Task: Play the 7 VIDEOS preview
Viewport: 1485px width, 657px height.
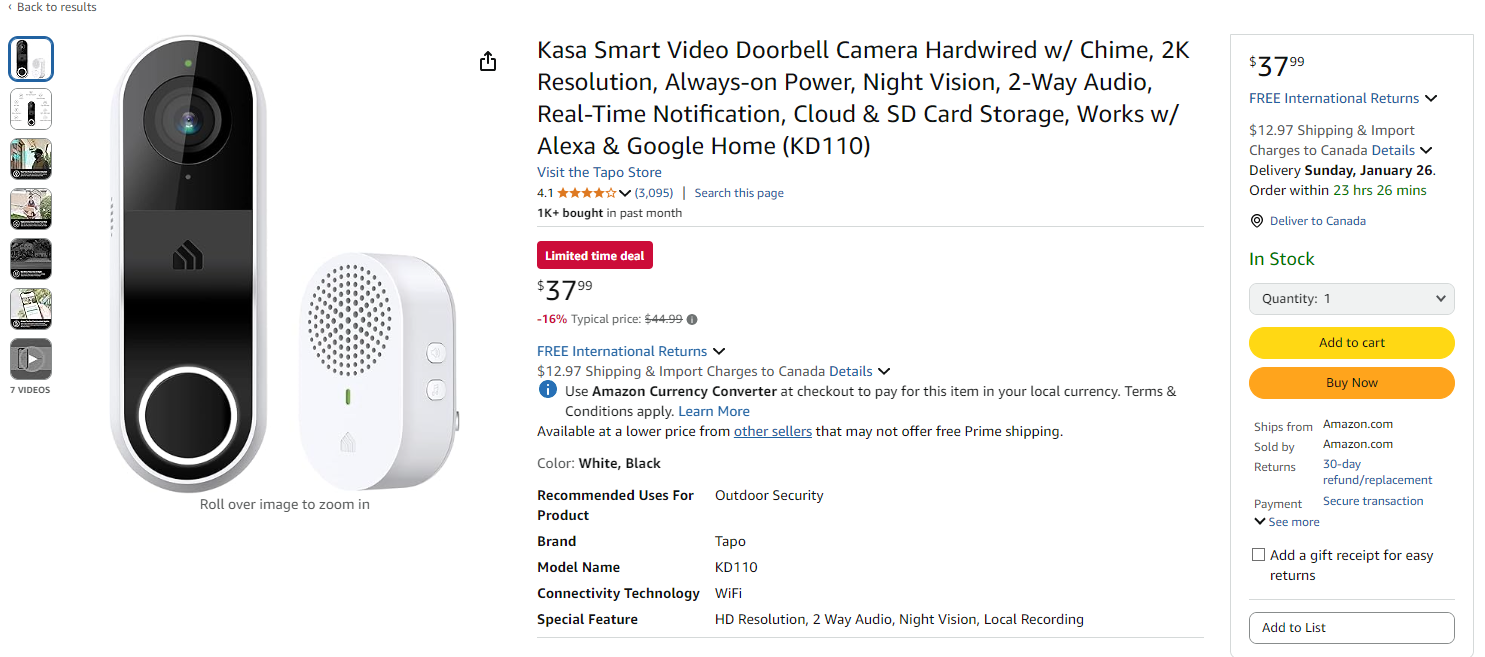Action: click(31, 358)
